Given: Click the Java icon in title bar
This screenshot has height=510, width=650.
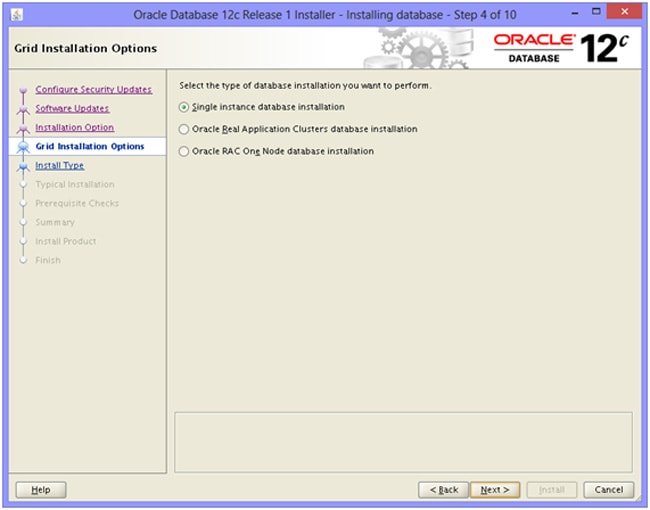Looking at the screenshot, I should click(17, 15).
